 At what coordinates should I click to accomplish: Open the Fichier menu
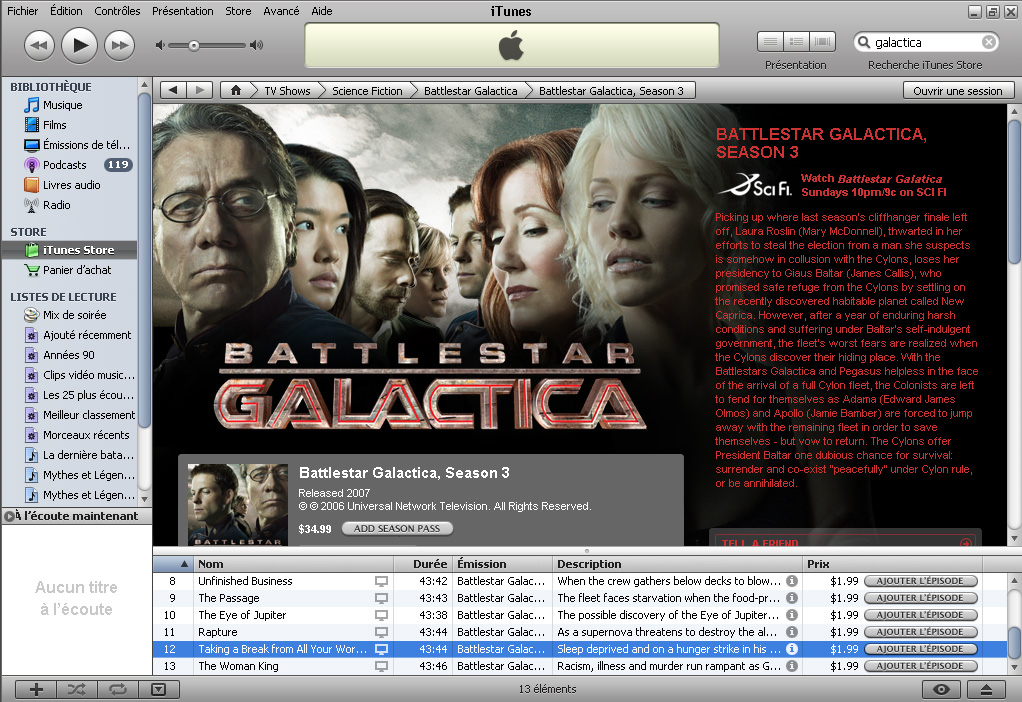coord(23,11)
